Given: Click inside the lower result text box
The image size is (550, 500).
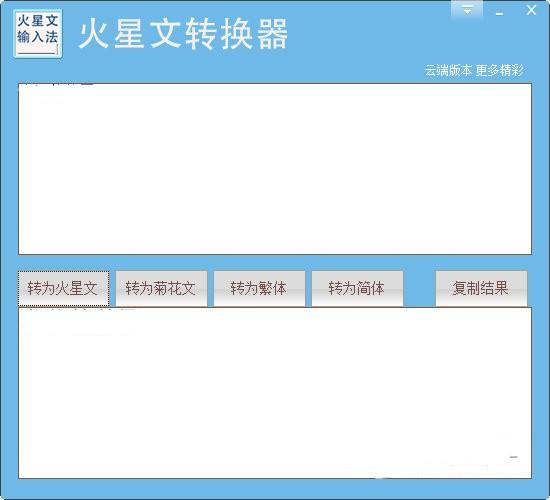Looking at the screenshot, I should (x=275, y=393).
